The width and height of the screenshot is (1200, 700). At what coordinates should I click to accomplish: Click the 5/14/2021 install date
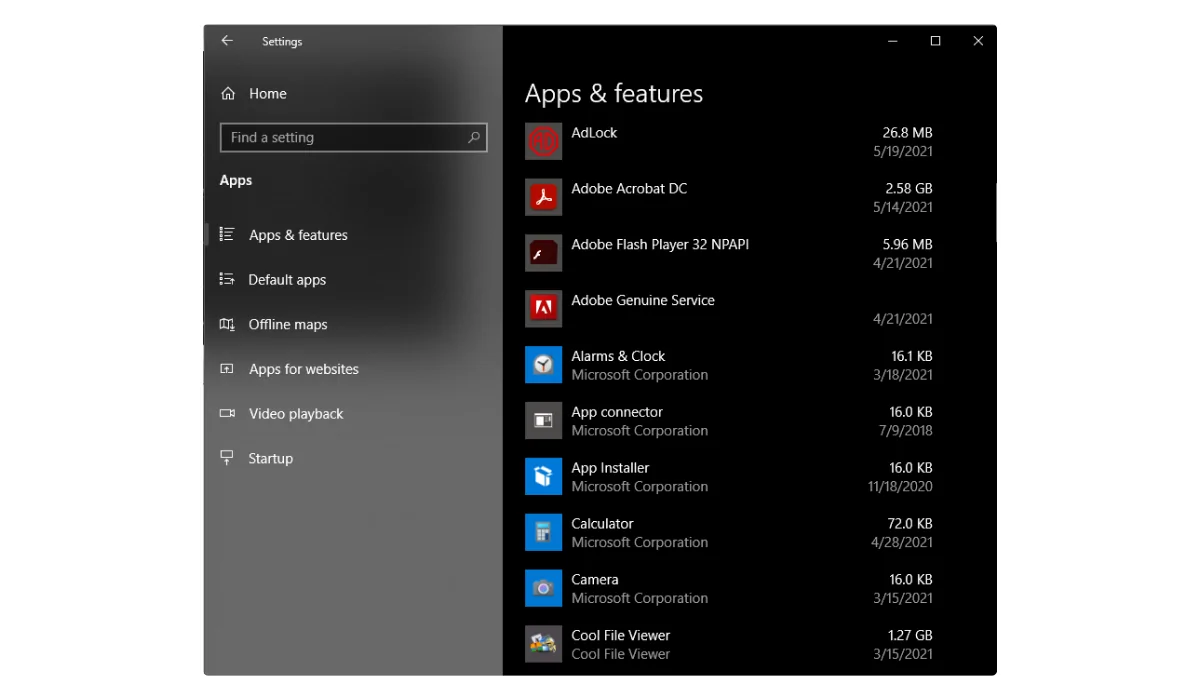[903, 207]
